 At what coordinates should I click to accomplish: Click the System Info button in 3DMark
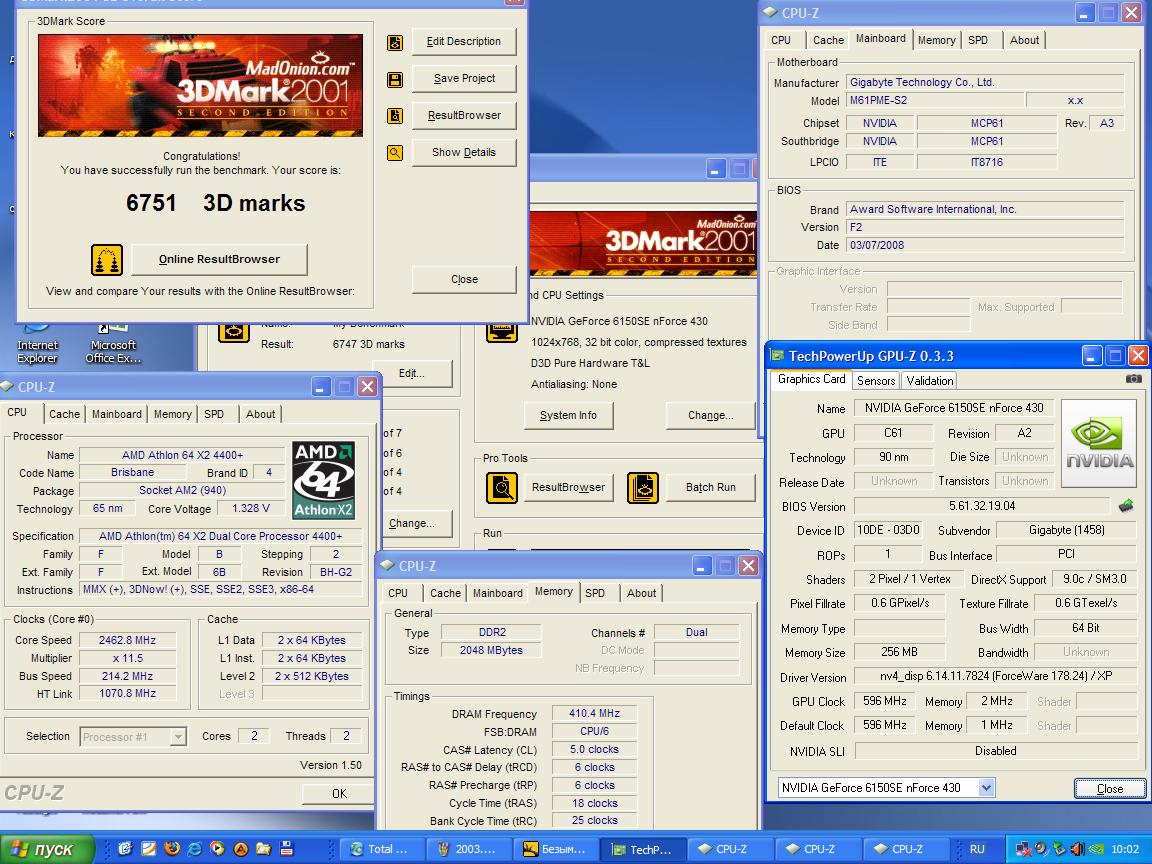click(x=568, y=415)
